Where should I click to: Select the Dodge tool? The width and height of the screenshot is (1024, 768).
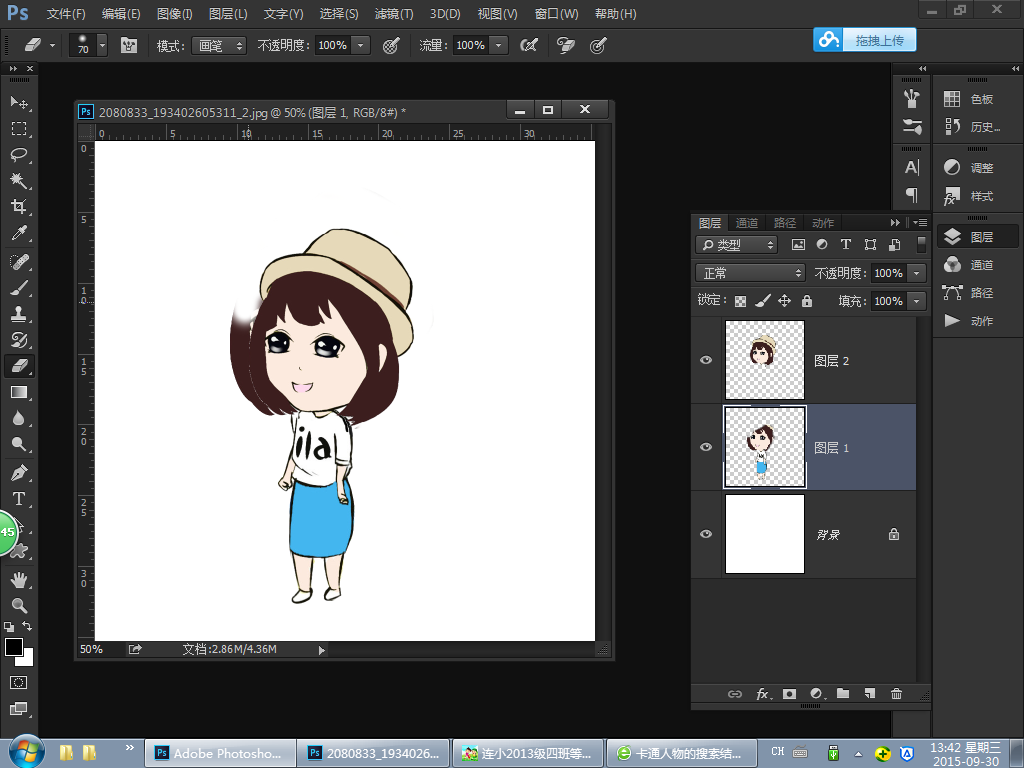pyautogui.click(x=19, y=445)
